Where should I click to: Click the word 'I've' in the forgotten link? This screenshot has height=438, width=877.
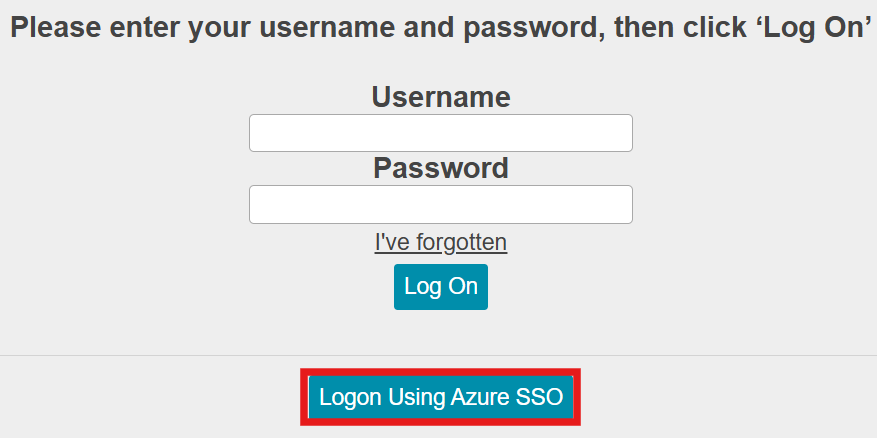pos(393,243)
